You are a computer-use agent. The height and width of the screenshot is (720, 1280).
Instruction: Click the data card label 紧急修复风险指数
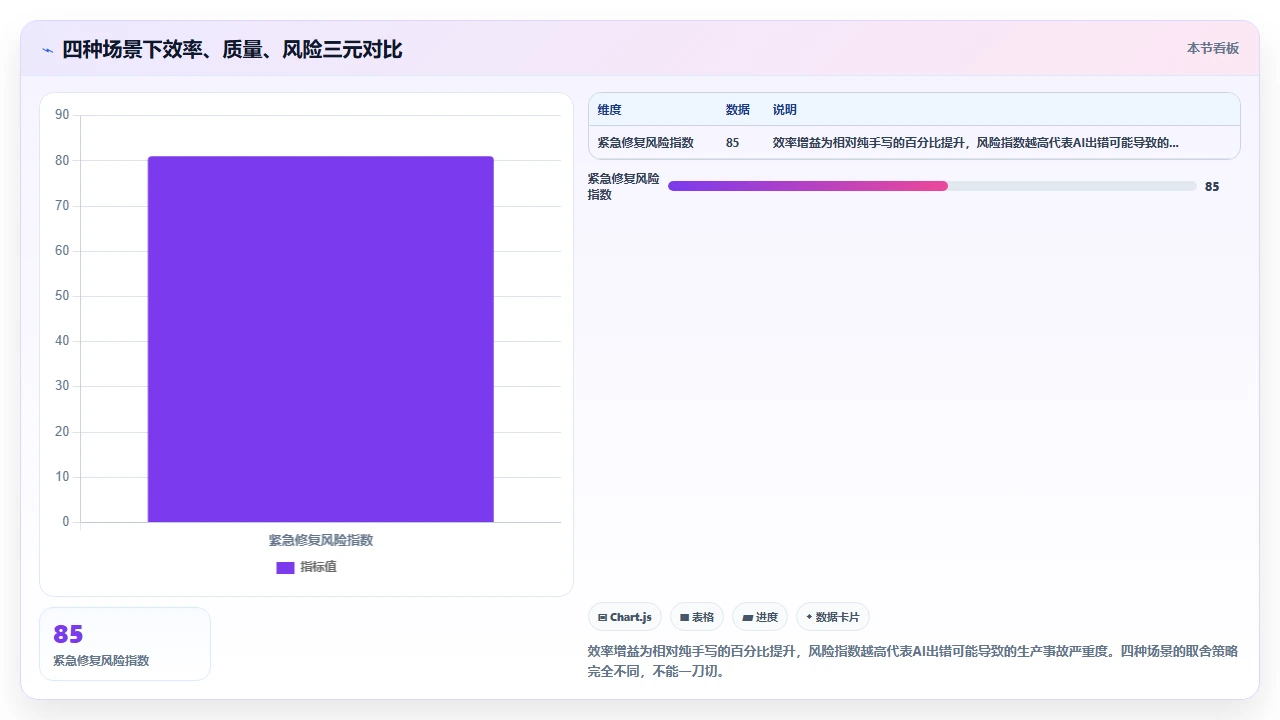tap(101, 661)
